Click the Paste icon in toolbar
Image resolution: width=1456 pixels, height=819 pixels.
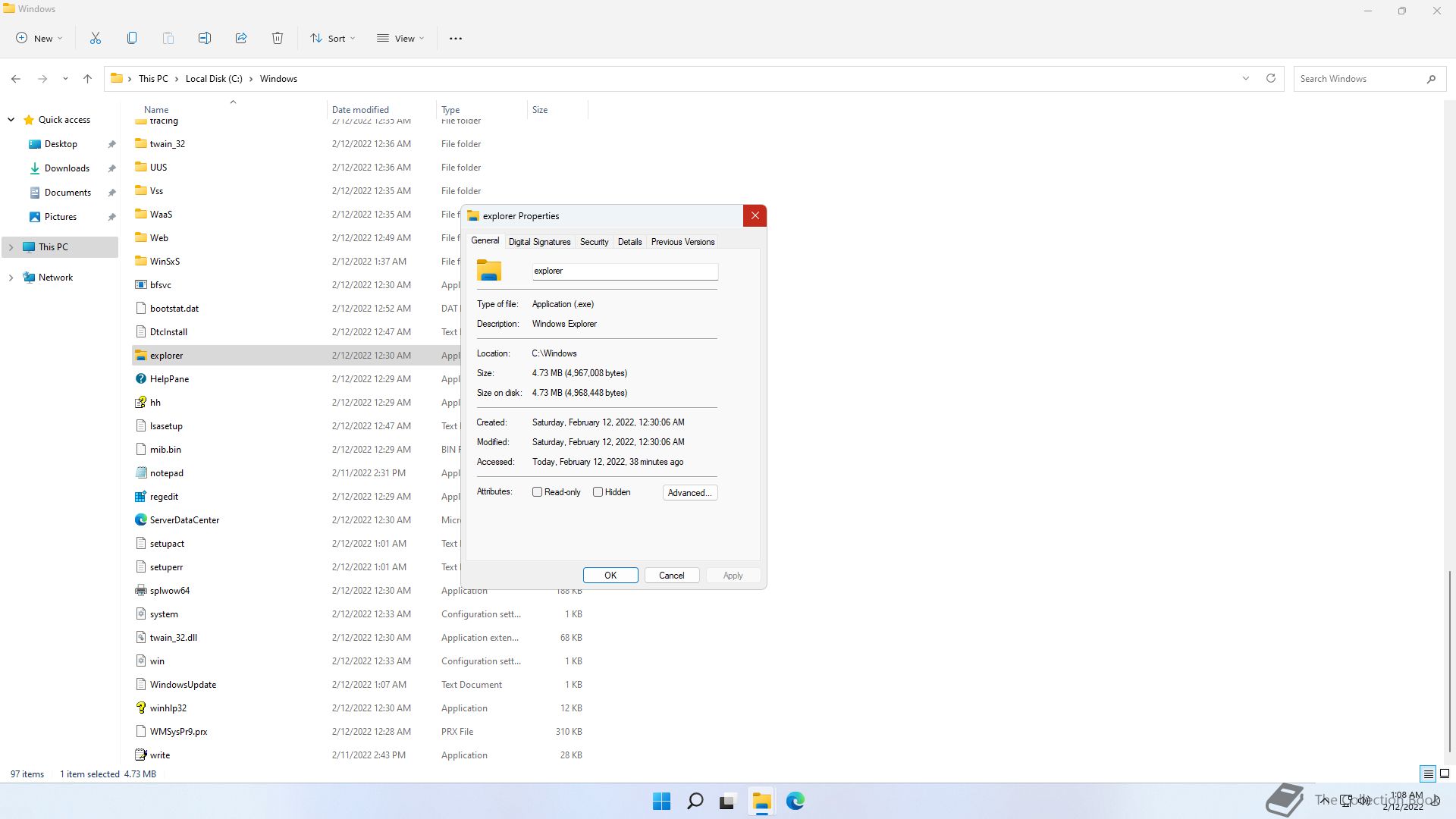pos(168,38)
